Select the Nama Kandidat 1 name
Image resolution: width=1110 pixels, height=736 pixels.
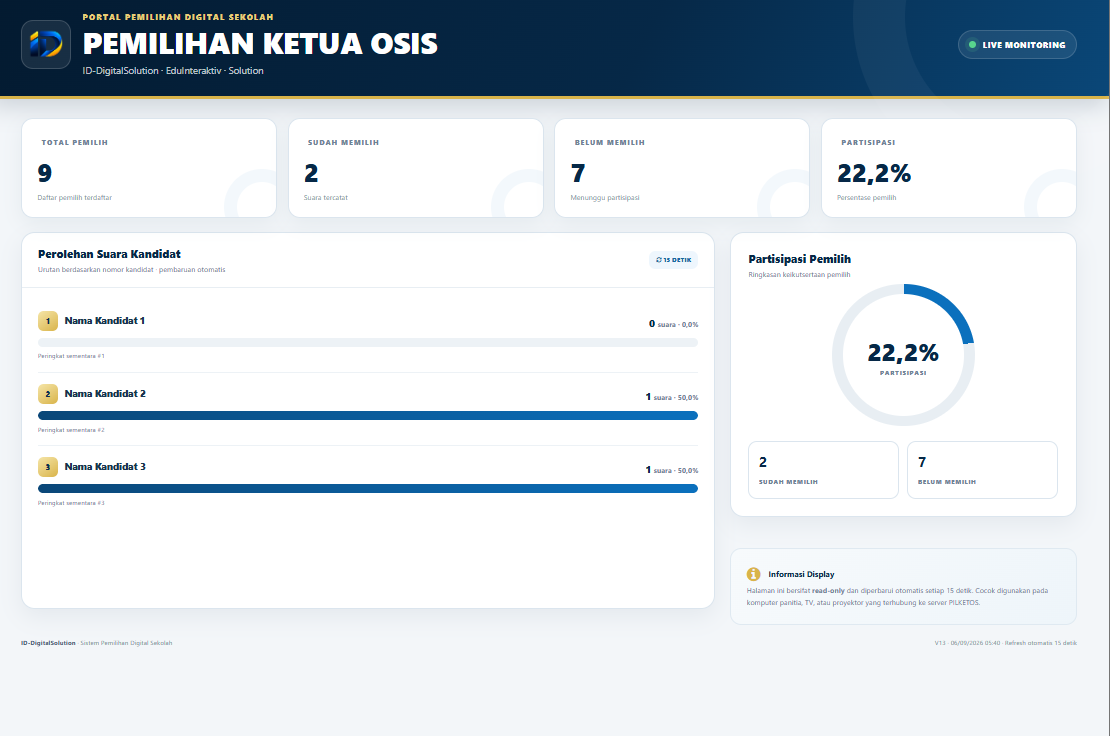click(x=105, y=321)
